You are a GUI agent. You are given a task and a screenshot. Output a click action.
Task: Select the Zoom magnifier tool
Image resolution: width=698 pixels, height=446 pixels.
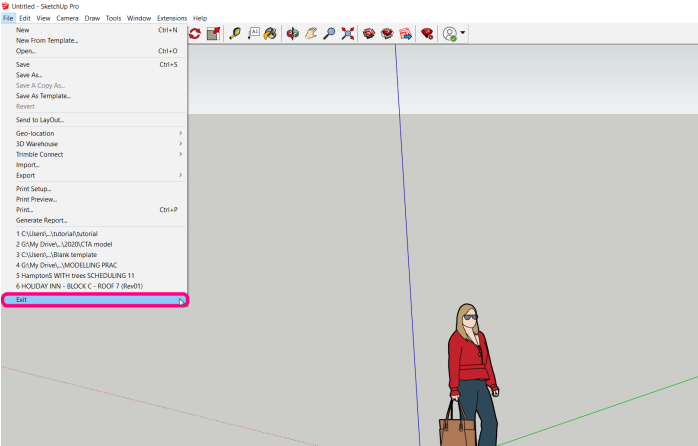click(329, 33)
